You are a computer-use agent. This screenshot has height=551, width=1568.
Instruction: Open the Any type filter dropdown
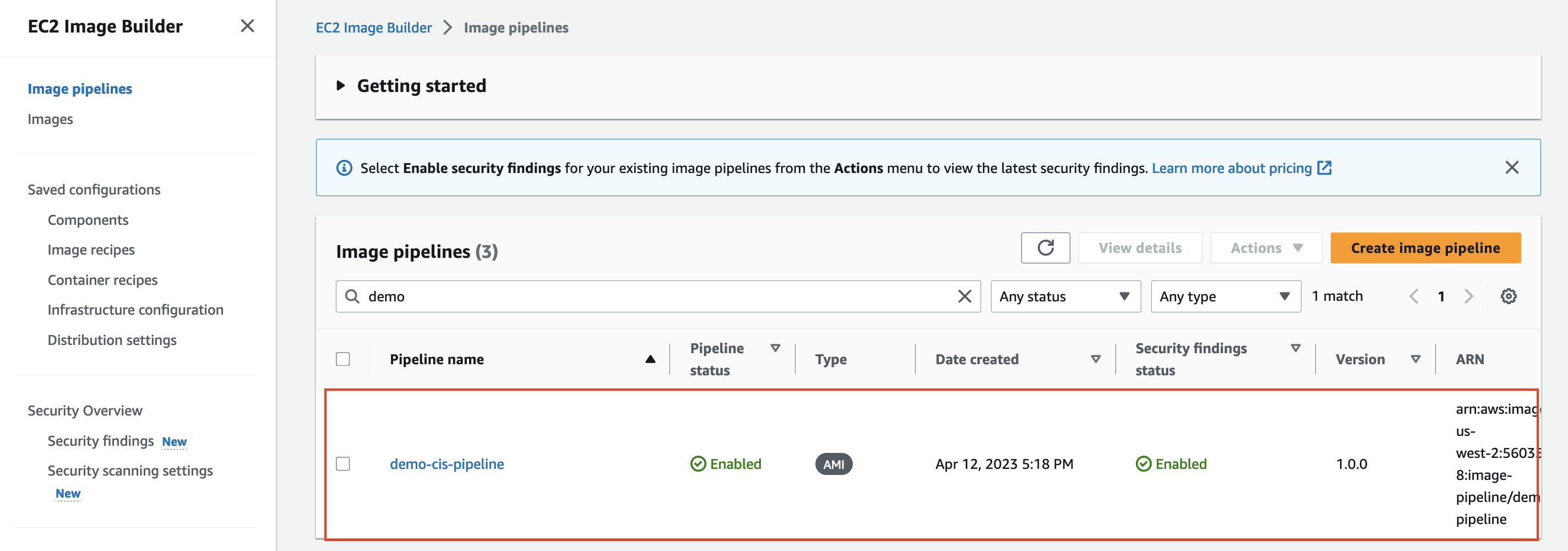click(1226, 296)
